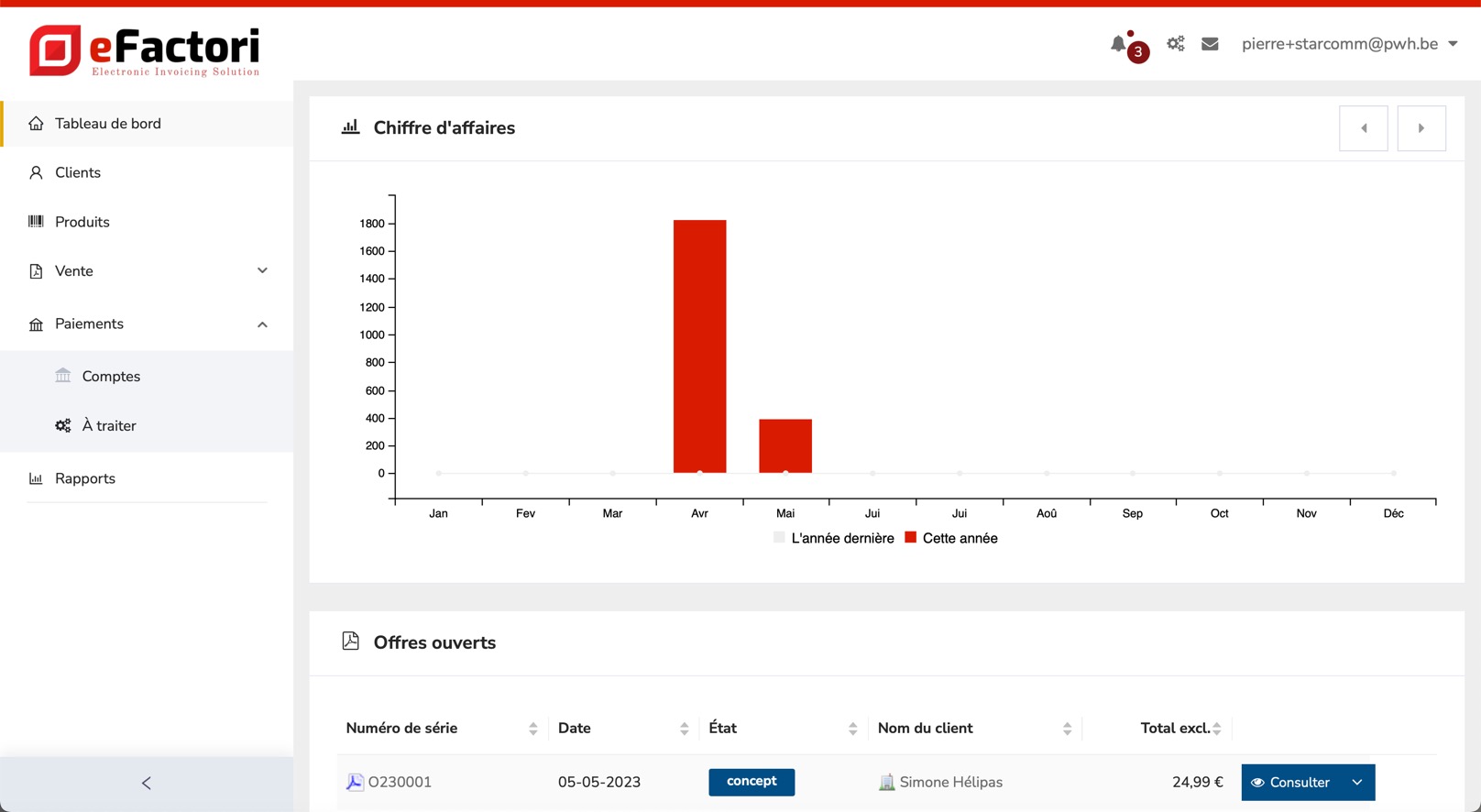Go to Clients in the sidebar

78,172
